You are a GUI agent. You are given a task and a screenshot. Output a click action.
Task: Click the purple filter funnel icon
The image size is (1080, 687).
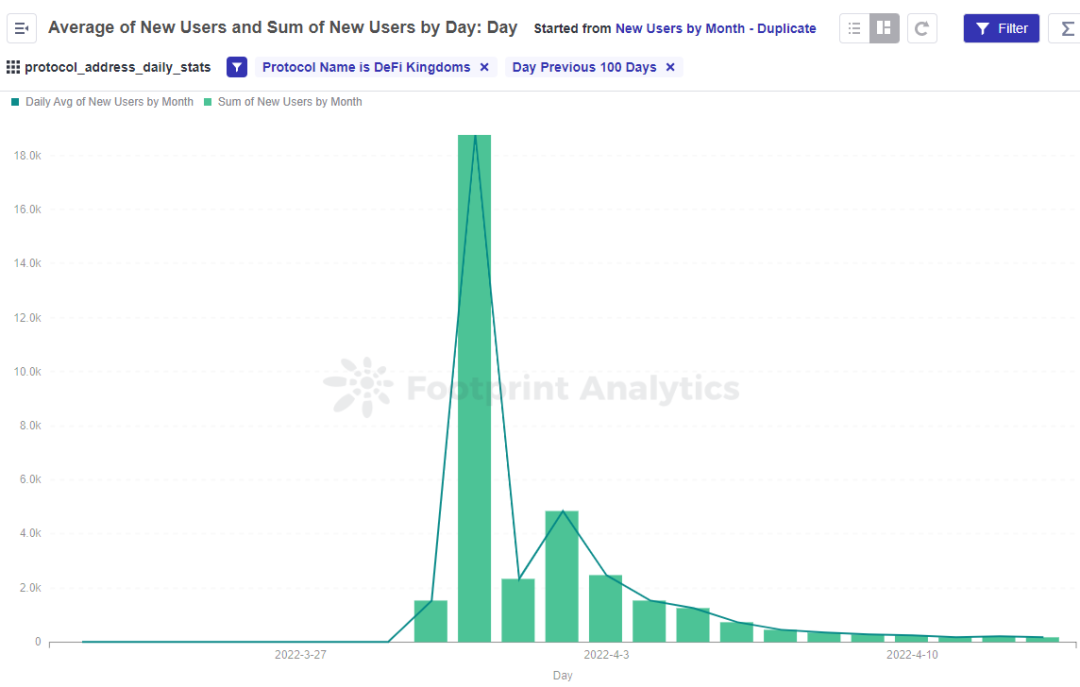pos(237,67)
